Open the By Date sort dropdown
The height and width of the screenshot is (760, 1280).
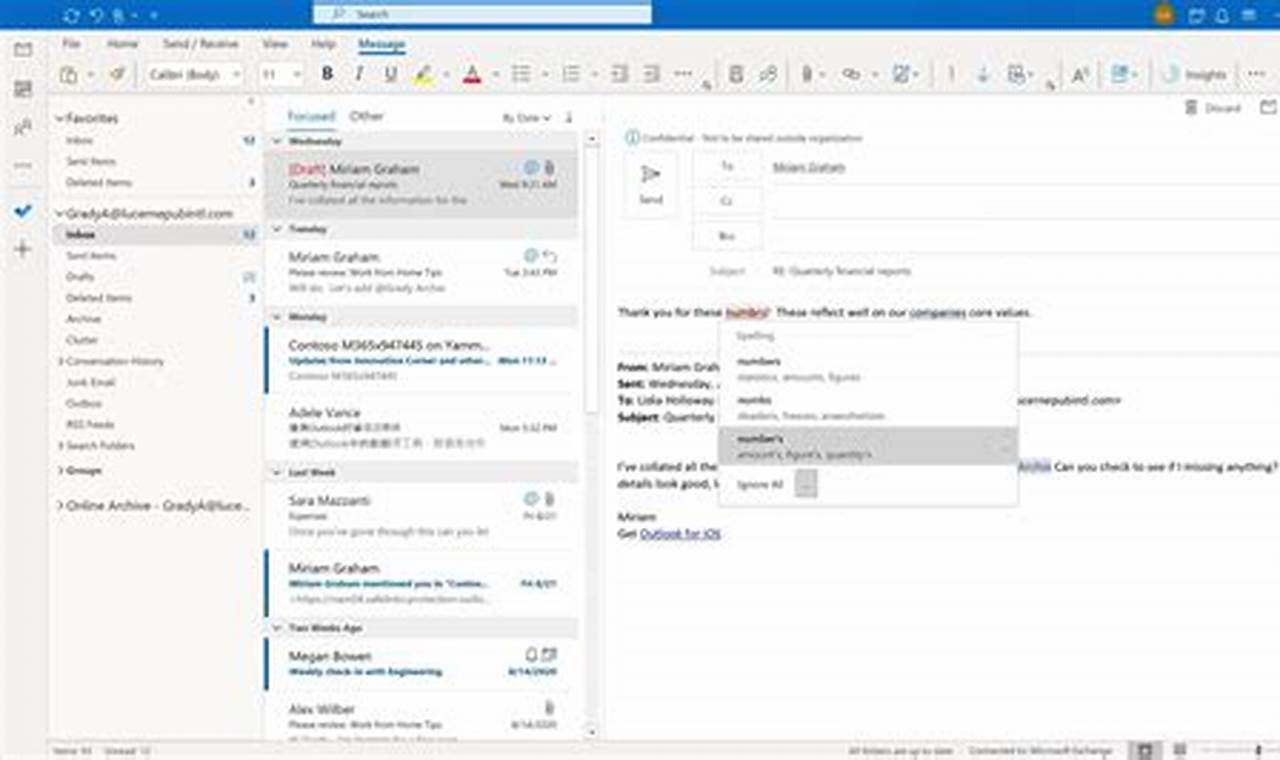click(x=526, y=118)
